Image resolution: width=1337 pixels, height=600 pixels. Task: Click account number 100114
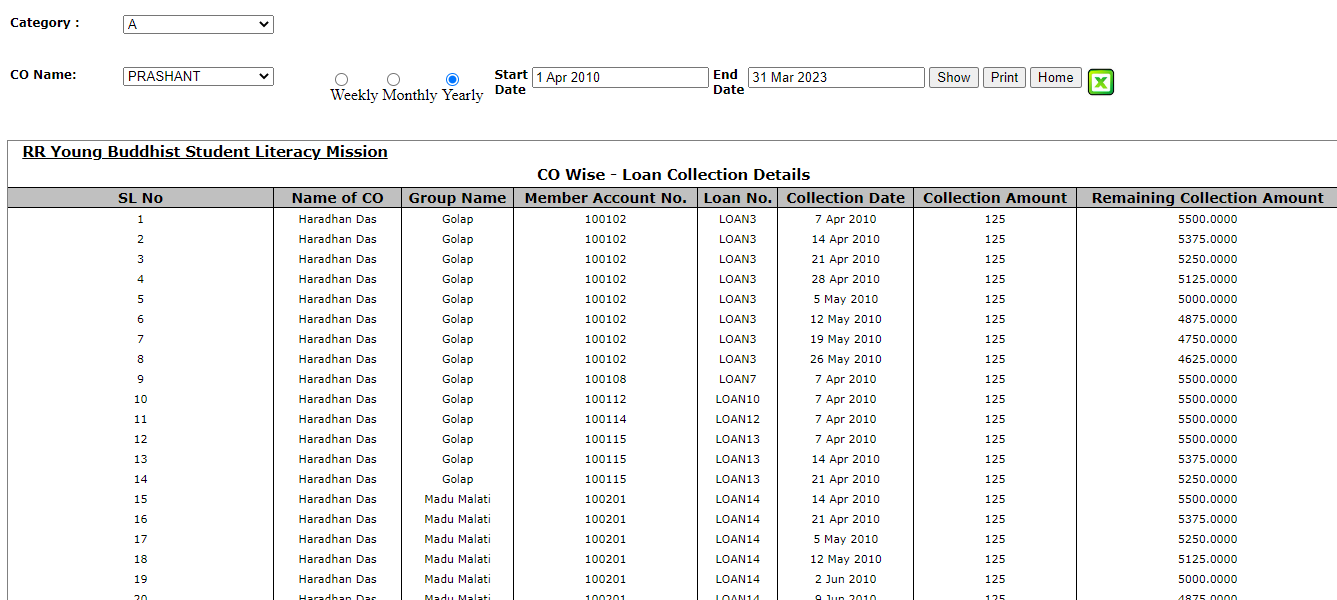606,419
